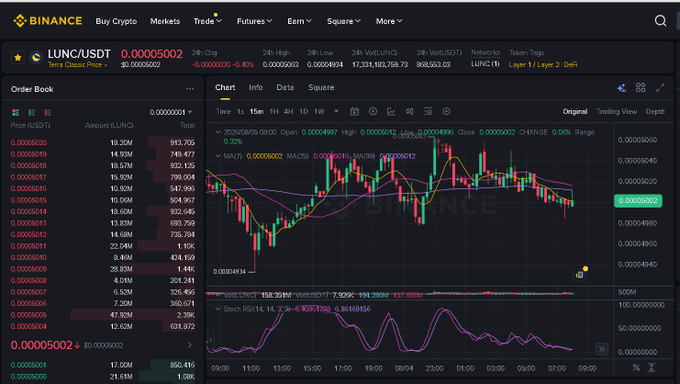Switch to Depth chart mode

[x=655, y=112]
